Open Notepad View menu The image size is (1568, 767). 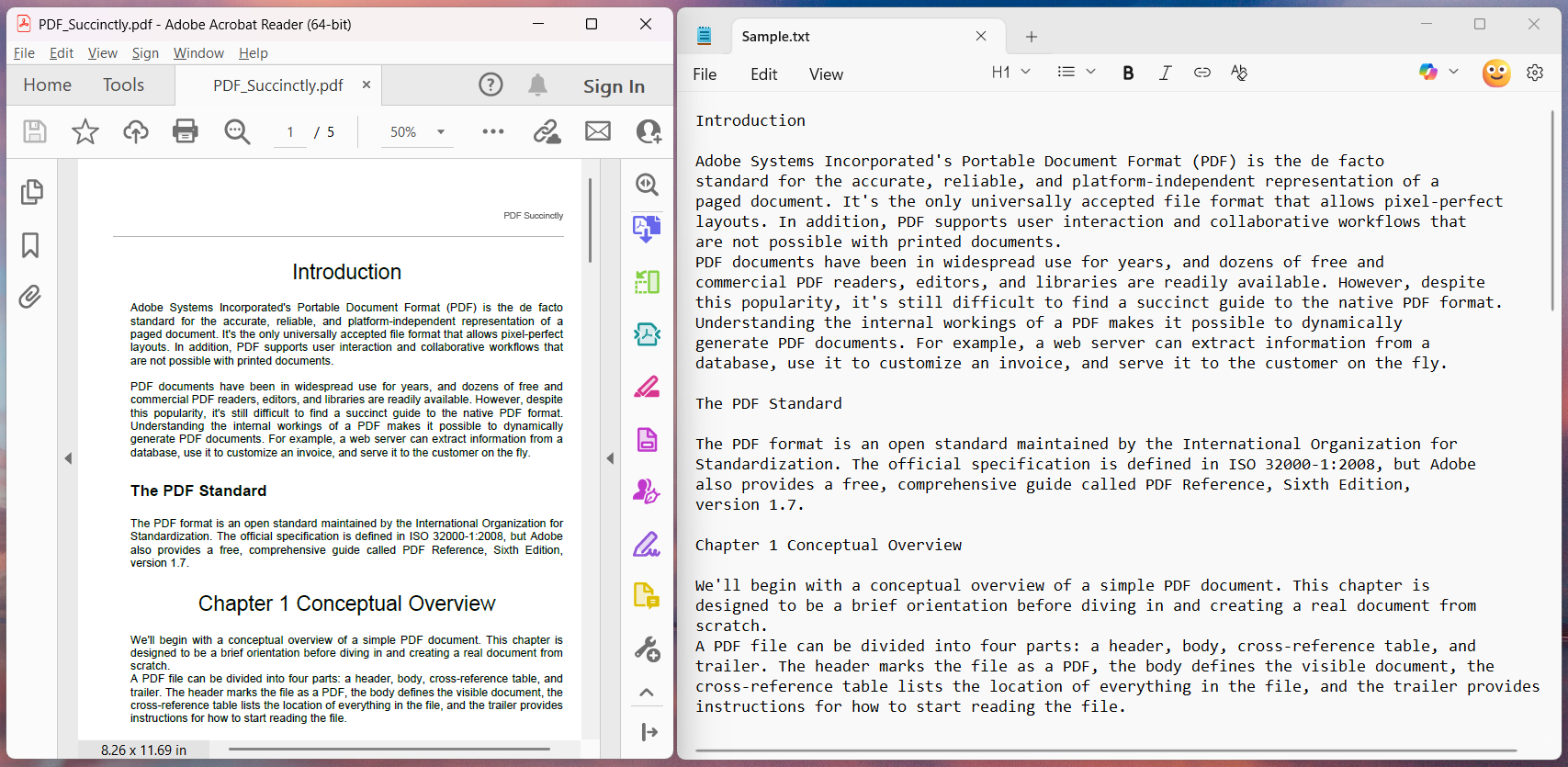click(826, 74)
